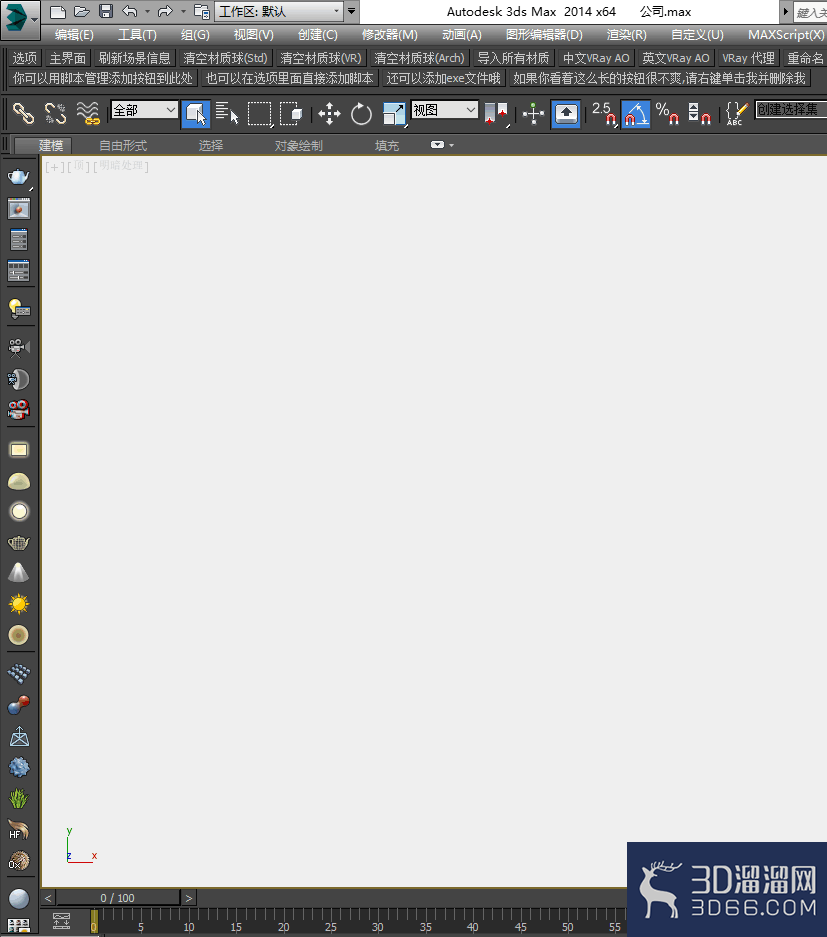
Task: Open the 修改器(M) menu
Action: pos(390,35)
